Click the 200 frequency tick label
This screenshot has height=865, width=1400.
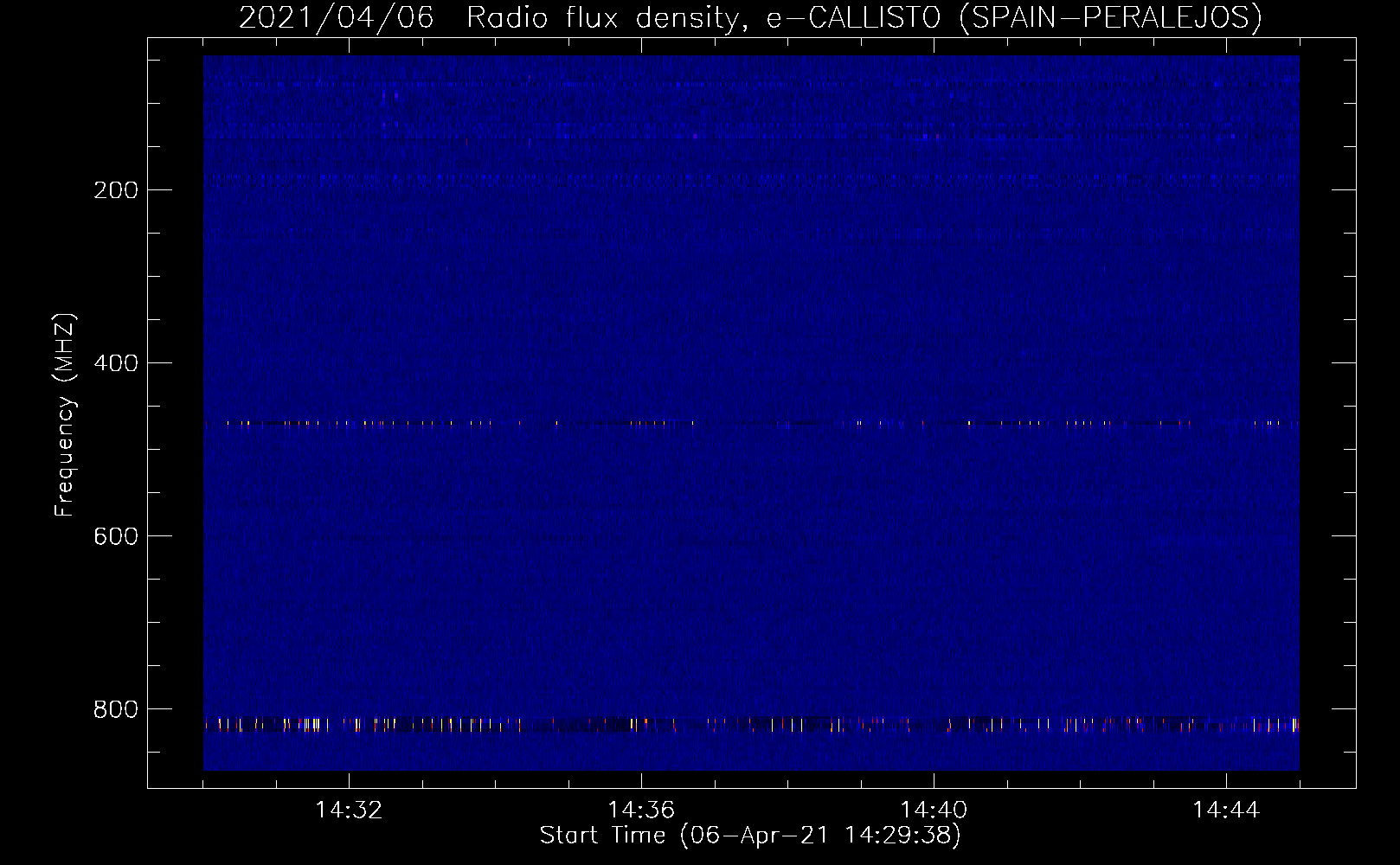(116, 190)
